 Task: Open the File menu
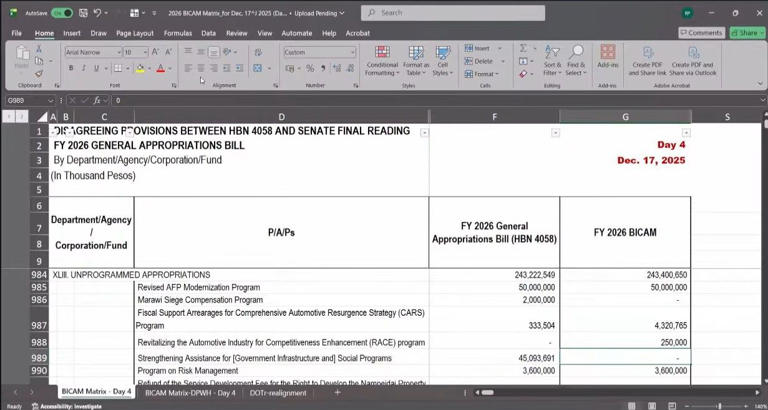tap(17, 33)
